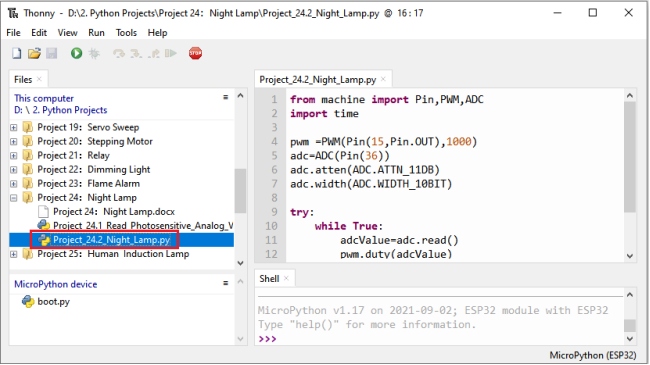Open the Run menu
650x365 pixels.
[x=96, y=33]
